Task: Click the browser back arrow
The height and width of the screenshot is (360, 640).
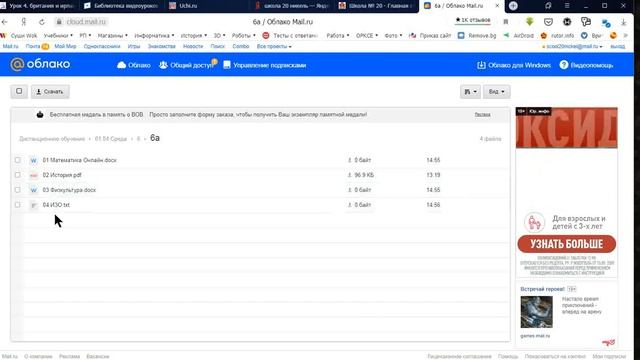Action: point(5,22)
